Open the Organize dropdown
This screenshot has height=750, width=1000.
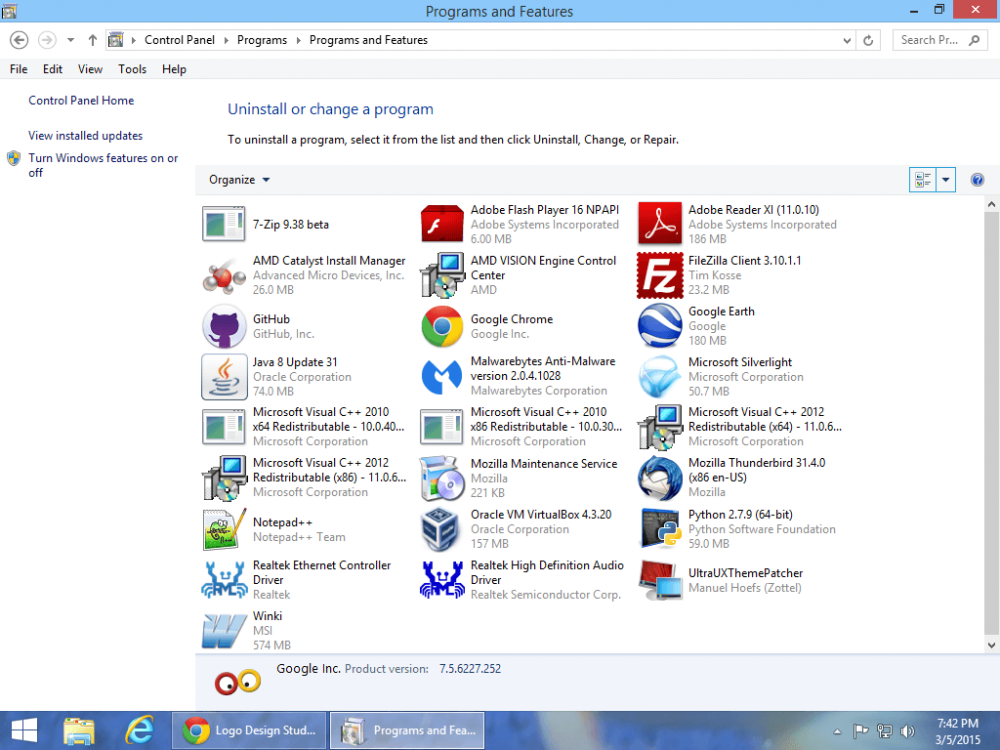pos(239,180)
